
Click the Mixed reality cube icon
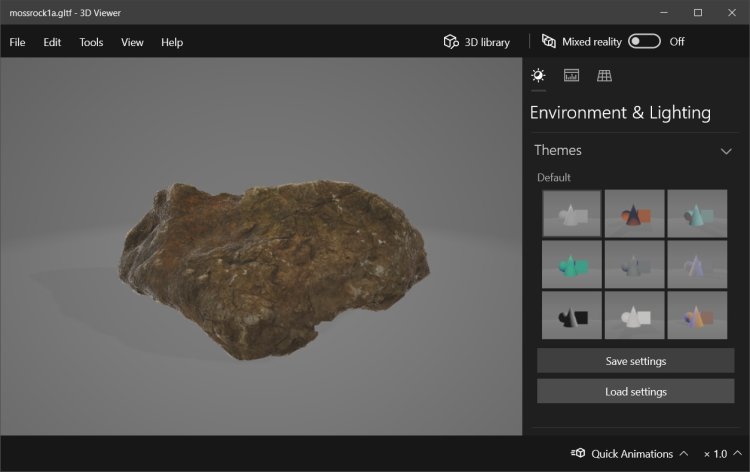pyautogui.click(x=548, y=42)
